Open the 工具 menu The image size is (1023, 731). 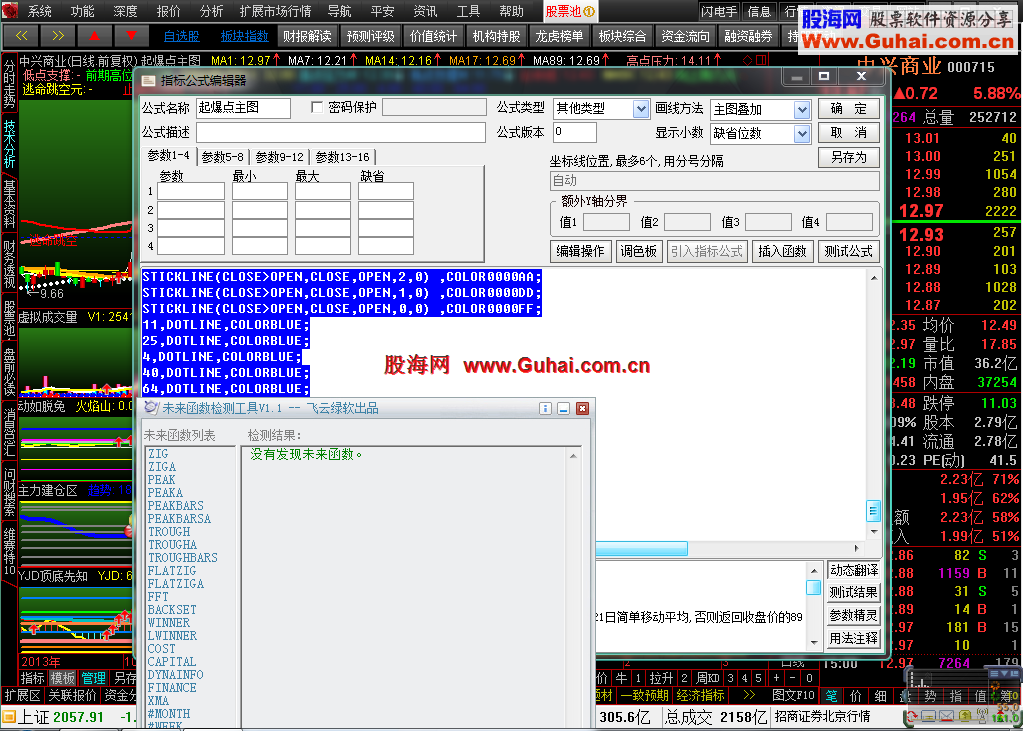[x=468, y=11]
